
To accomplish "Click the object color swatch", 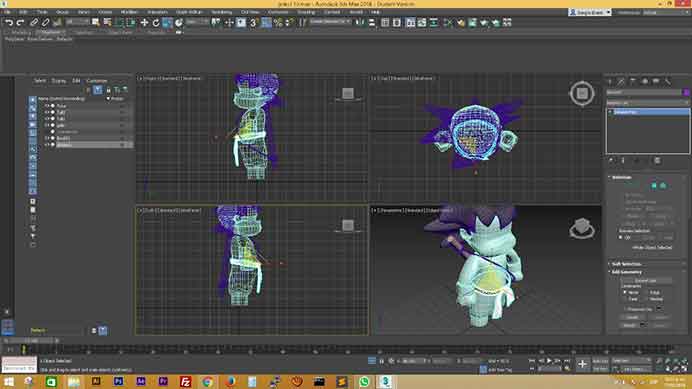I will tap(686, 92).
